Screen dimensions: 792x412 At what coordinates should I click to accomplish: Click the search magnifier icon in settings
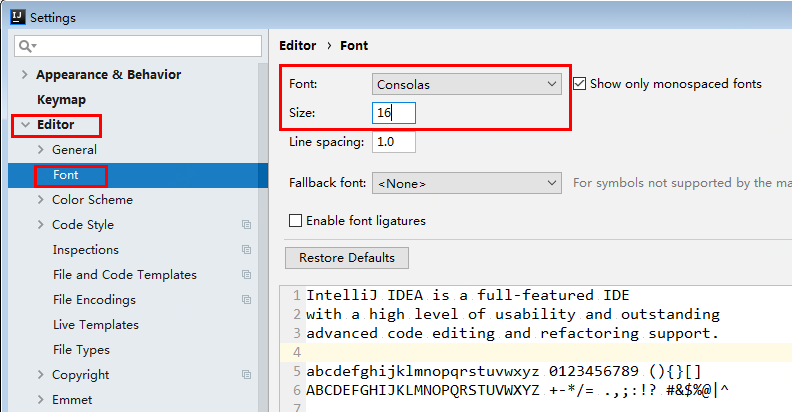(x=25, y=46)
